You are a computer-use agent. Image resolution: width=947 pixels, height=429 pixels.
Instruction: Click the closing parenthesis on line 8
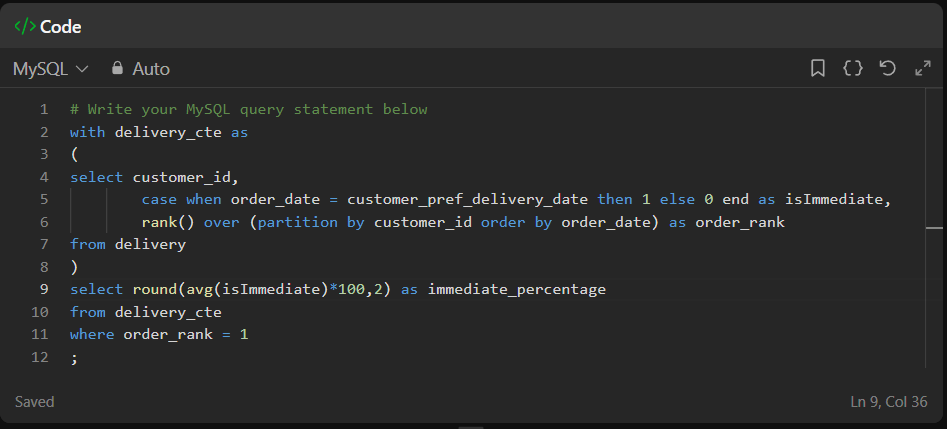74,267
